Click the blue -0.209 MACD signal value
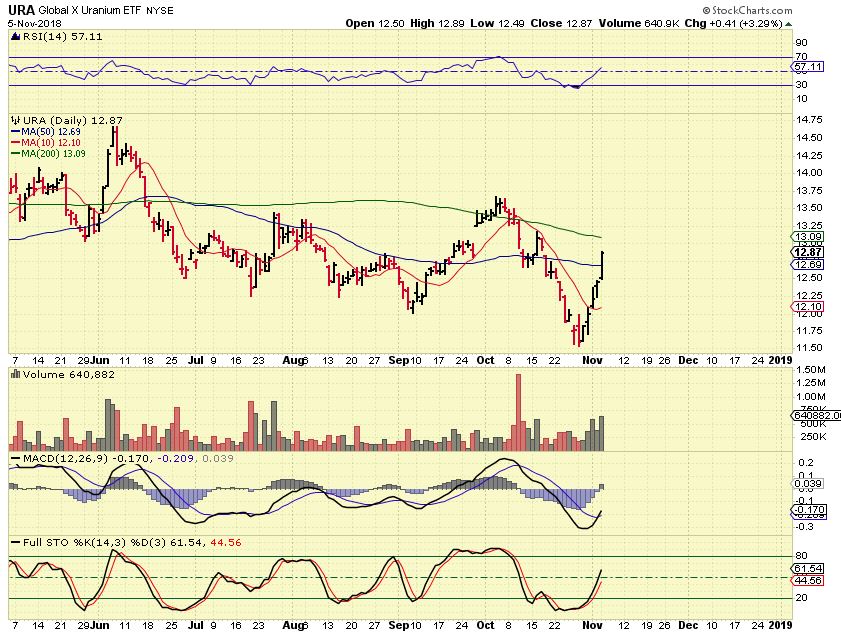The height and width of the screenshot is (633, 841). tap(174, 459)
